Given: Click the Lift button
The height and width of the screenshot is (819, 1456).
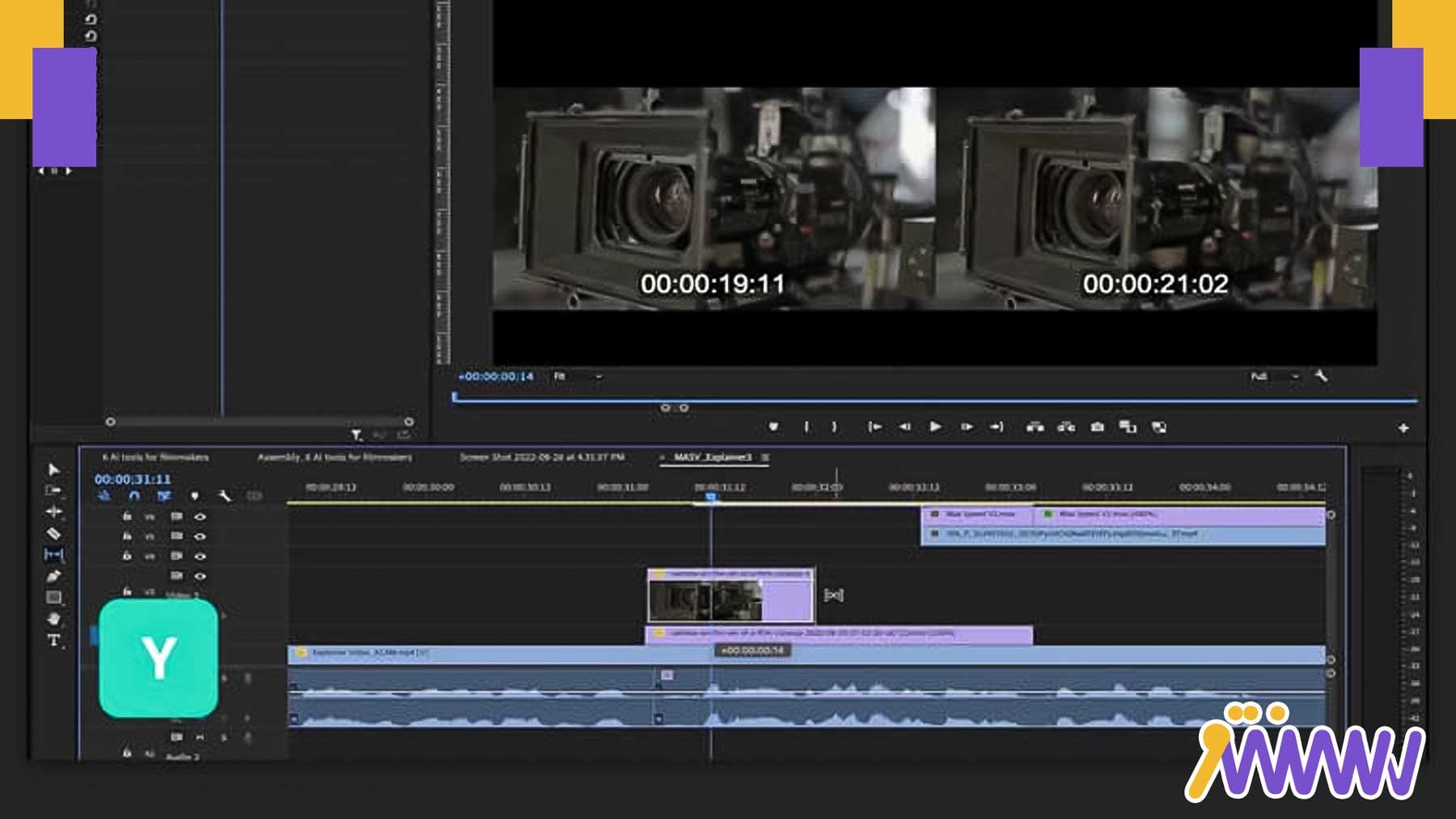Looking at the screenshot, I should pyautogui.click(x=1035, y=427).
